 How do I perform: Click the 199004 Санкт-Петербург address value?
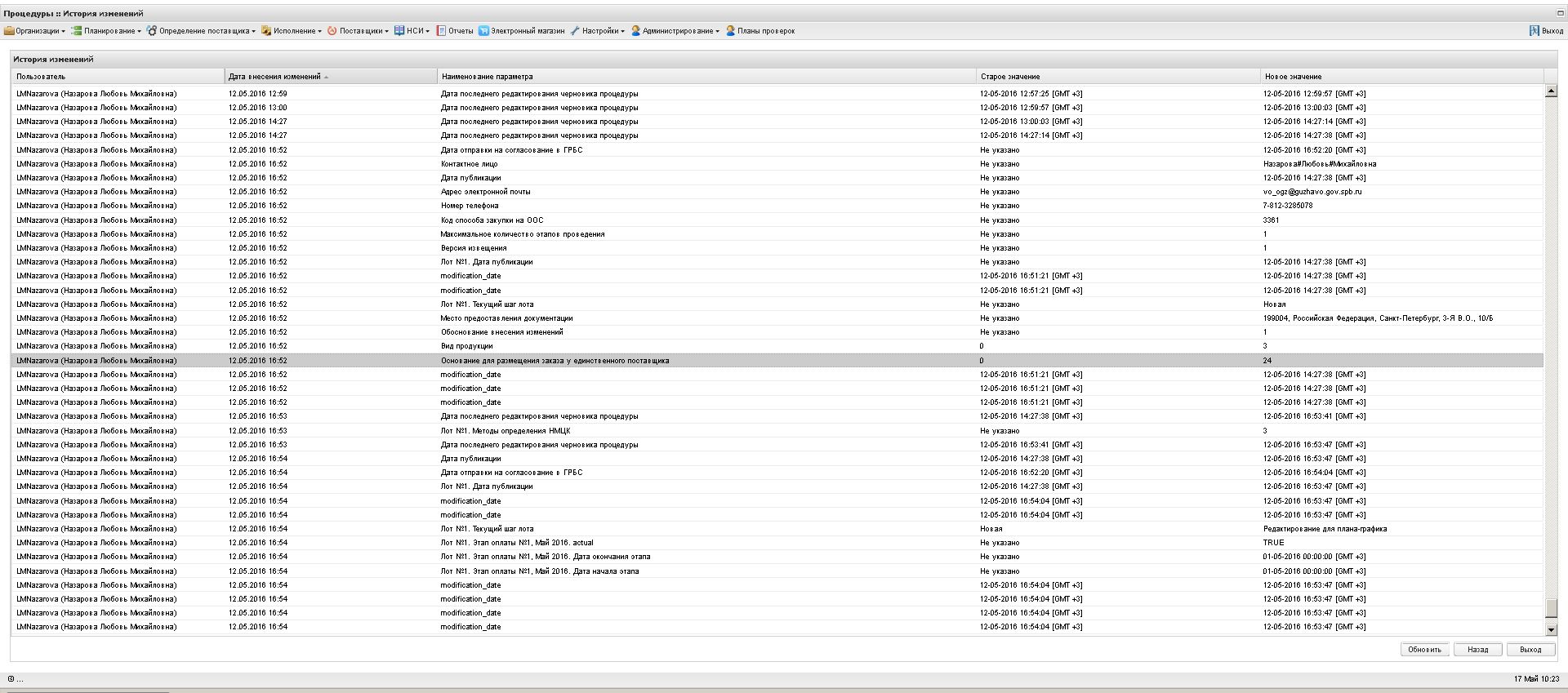pyautogui.click(x=1378, y=318)
